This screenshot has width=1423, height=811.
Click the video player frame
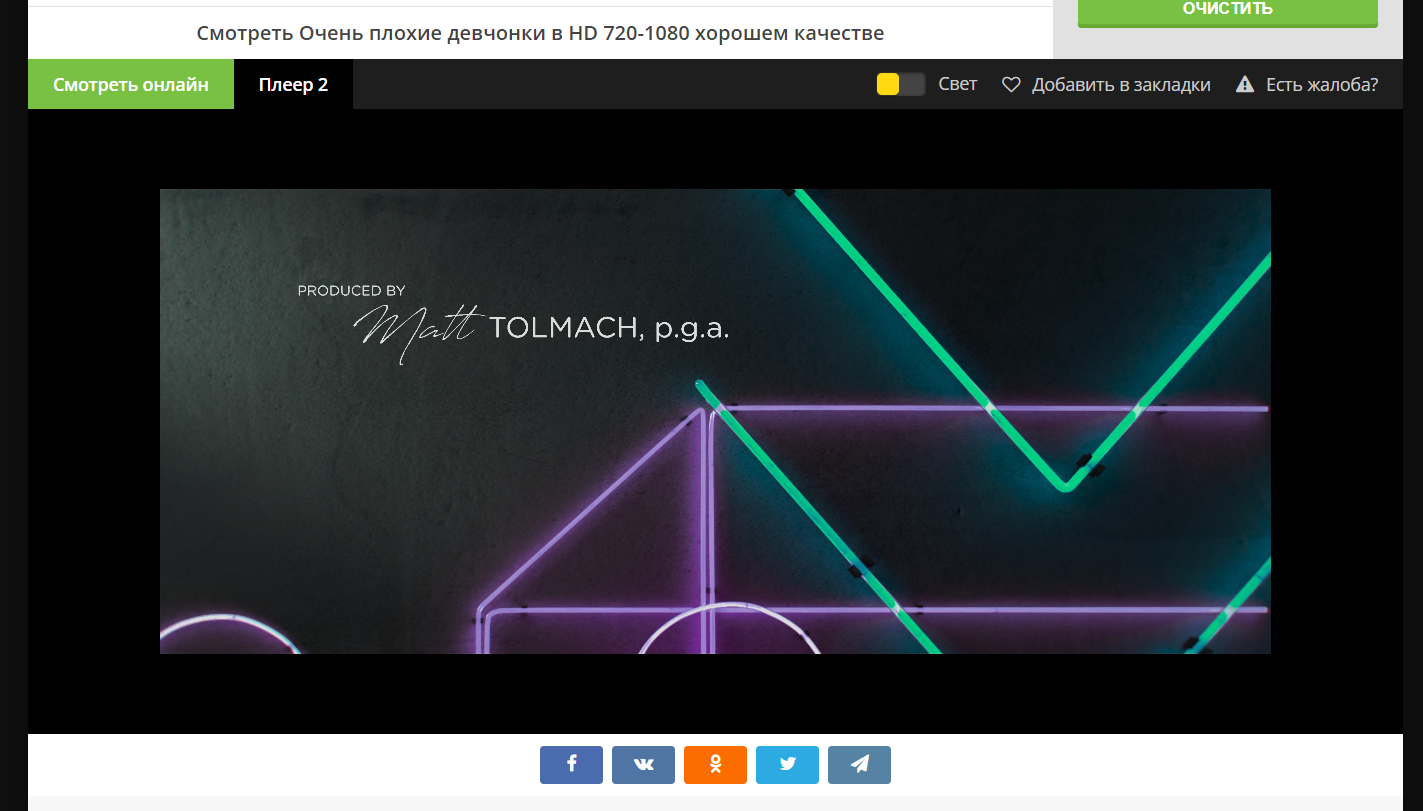[715, 421]
